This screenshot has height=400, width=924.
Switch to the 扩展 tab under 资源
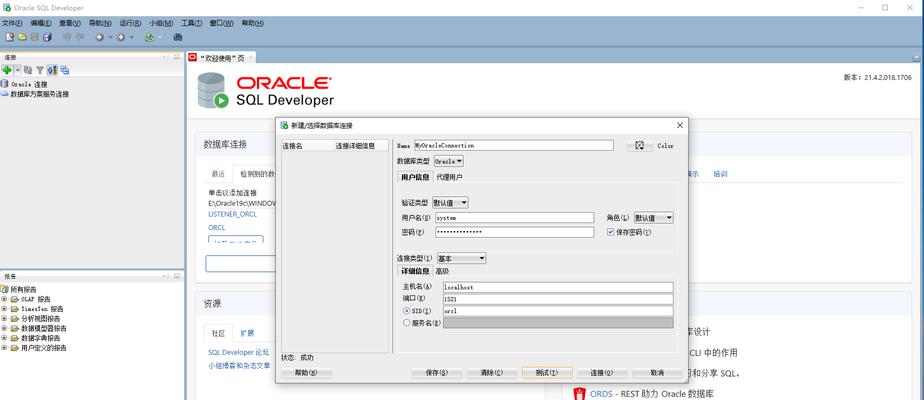pos(248,333)
